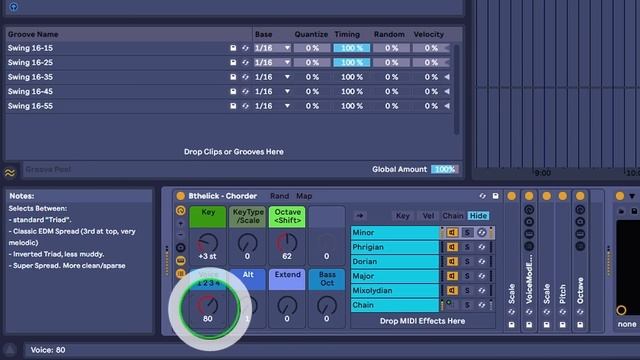640x360 pixels.
Task: Solo the Dorian chain
Action: tap(467, 262)
